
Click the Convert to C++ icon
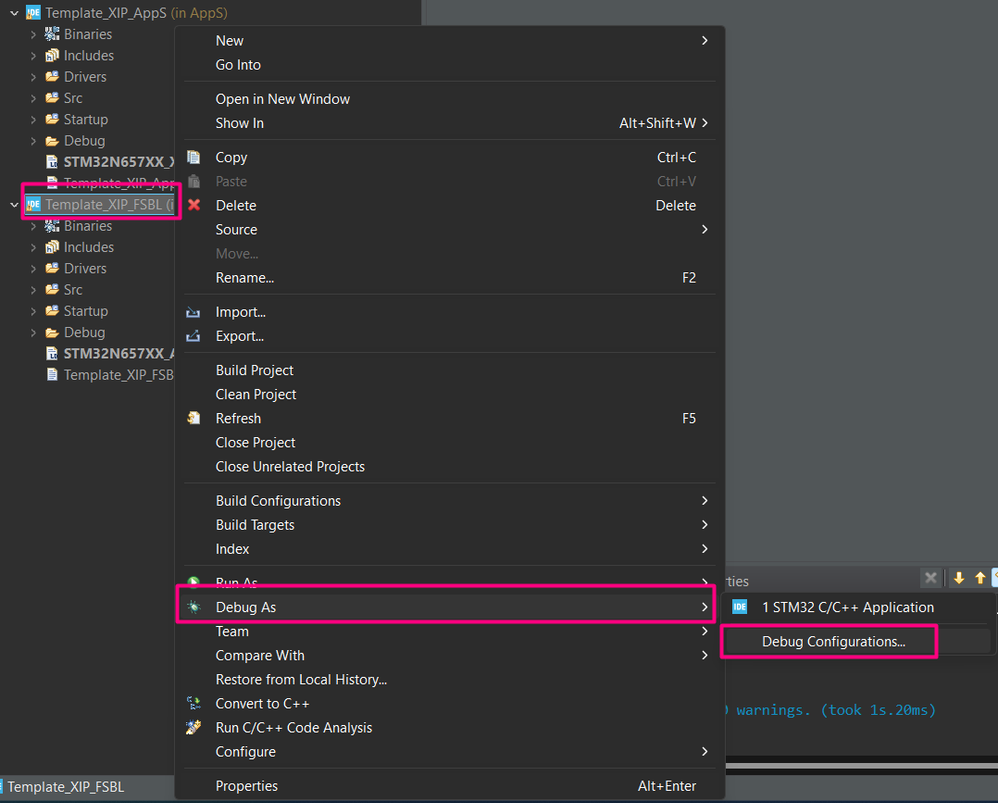pyautogui.click(x=193, y=703)
